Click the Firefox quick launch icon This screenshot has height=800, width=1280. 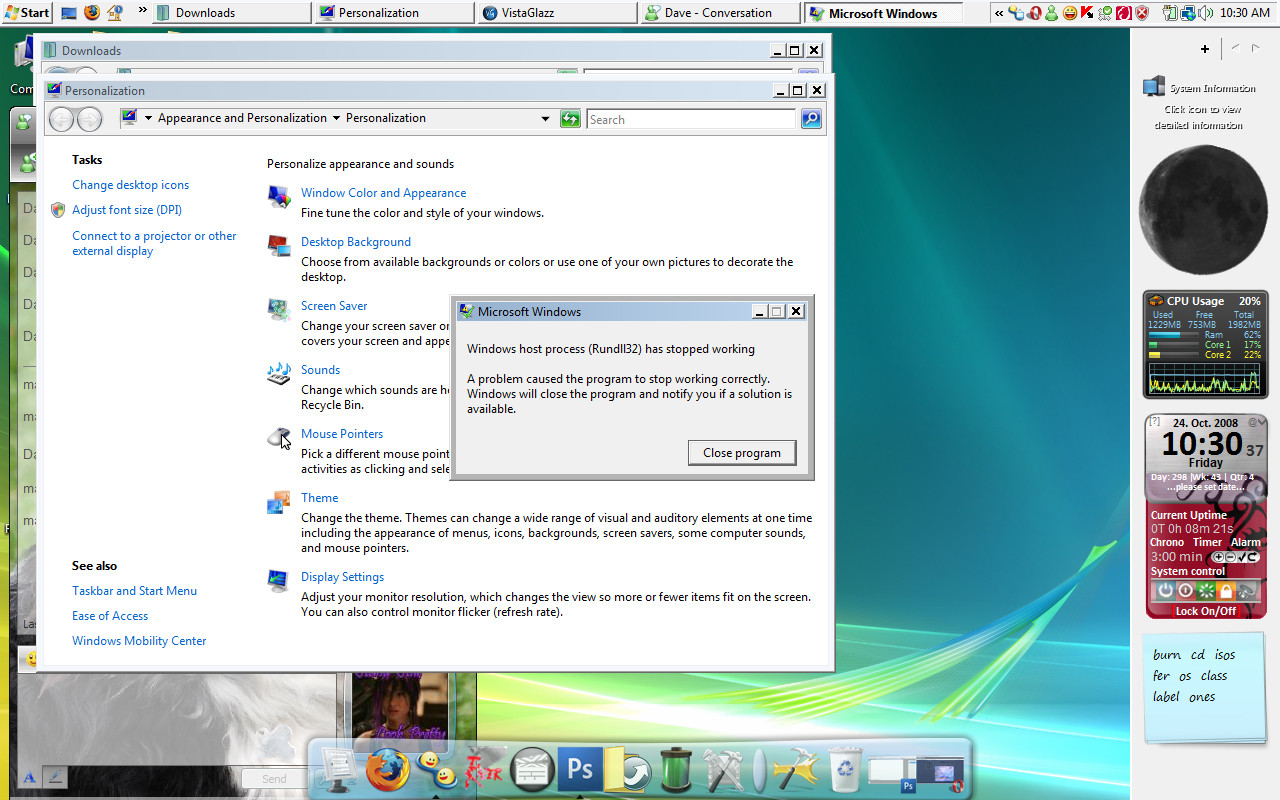coord(92,13)
